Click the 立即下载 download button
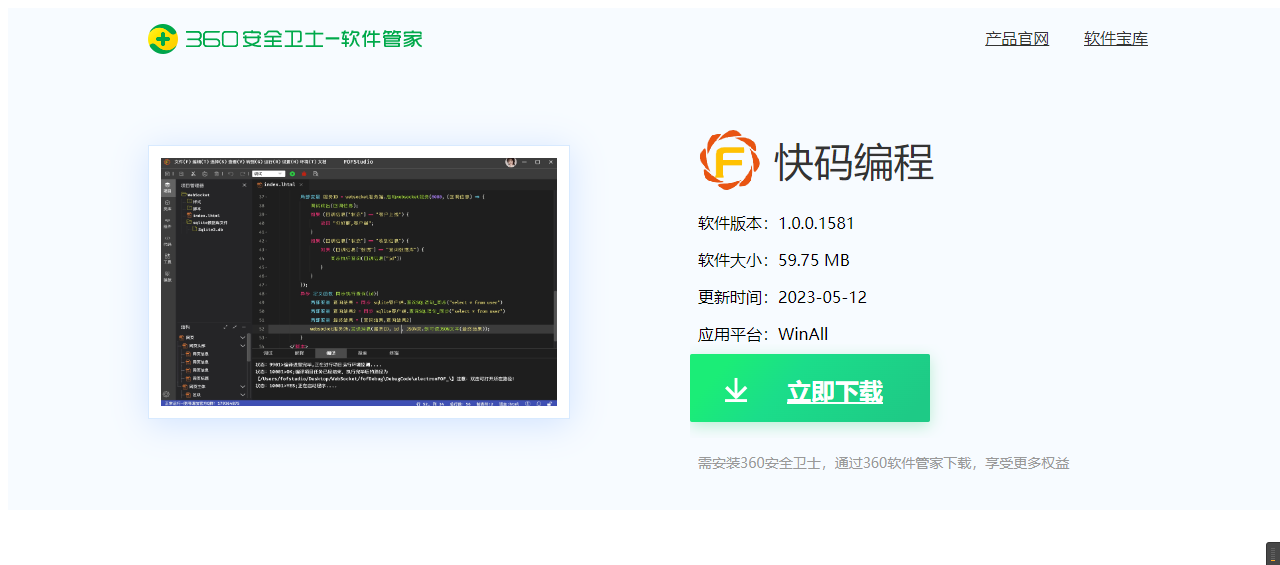1280x565 pixels. click(810, 388)
